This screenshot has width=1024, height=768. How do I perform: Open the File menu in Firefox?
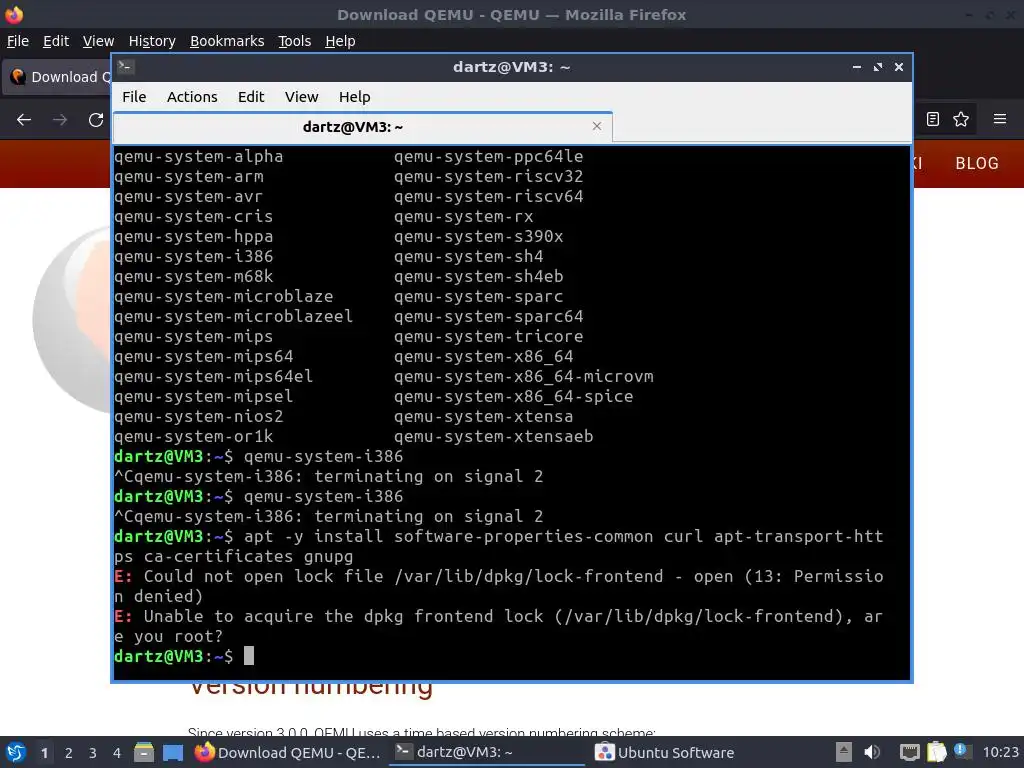pos(18,41)
